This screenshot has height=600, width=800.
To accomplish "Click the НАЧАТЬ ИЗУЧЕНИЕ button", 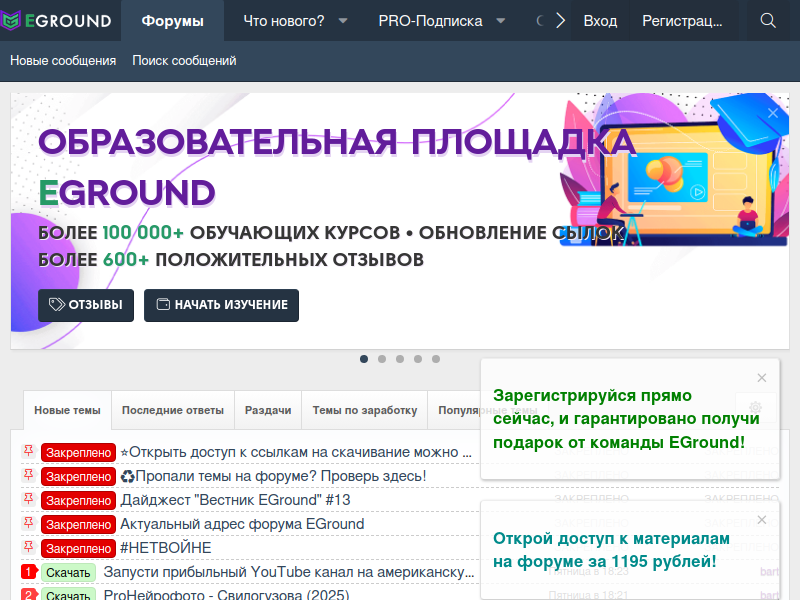I will pyautogui.click(x=221, y=305).
